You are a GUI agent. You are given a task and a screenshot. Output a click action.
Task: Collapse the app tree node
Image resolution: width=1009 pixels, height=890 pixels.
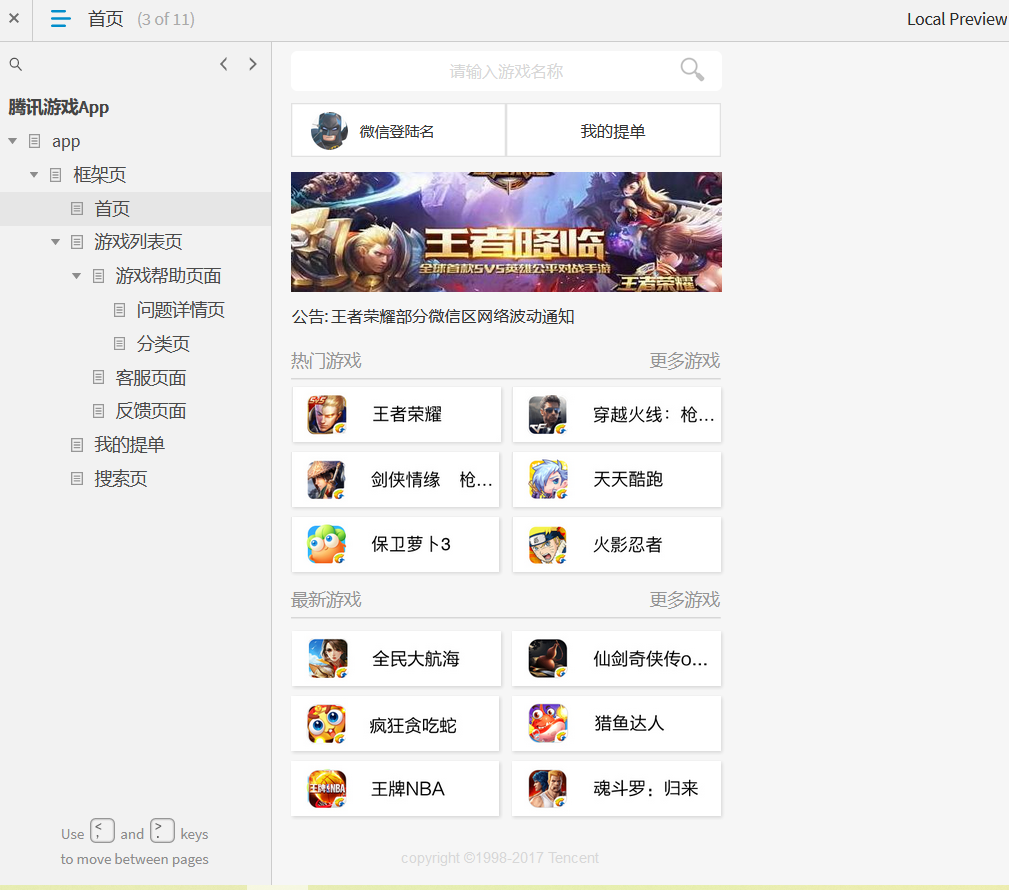click(12, 141)
